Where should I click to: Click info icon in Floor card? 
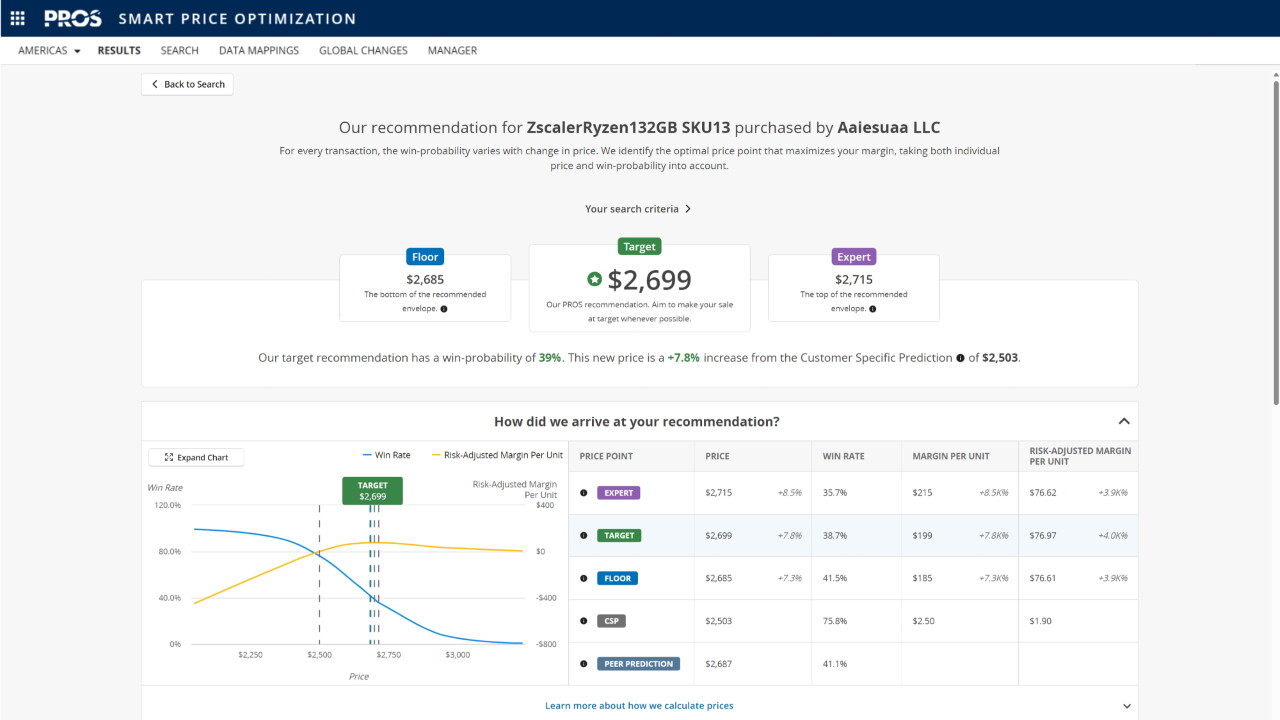click(444, 309)
